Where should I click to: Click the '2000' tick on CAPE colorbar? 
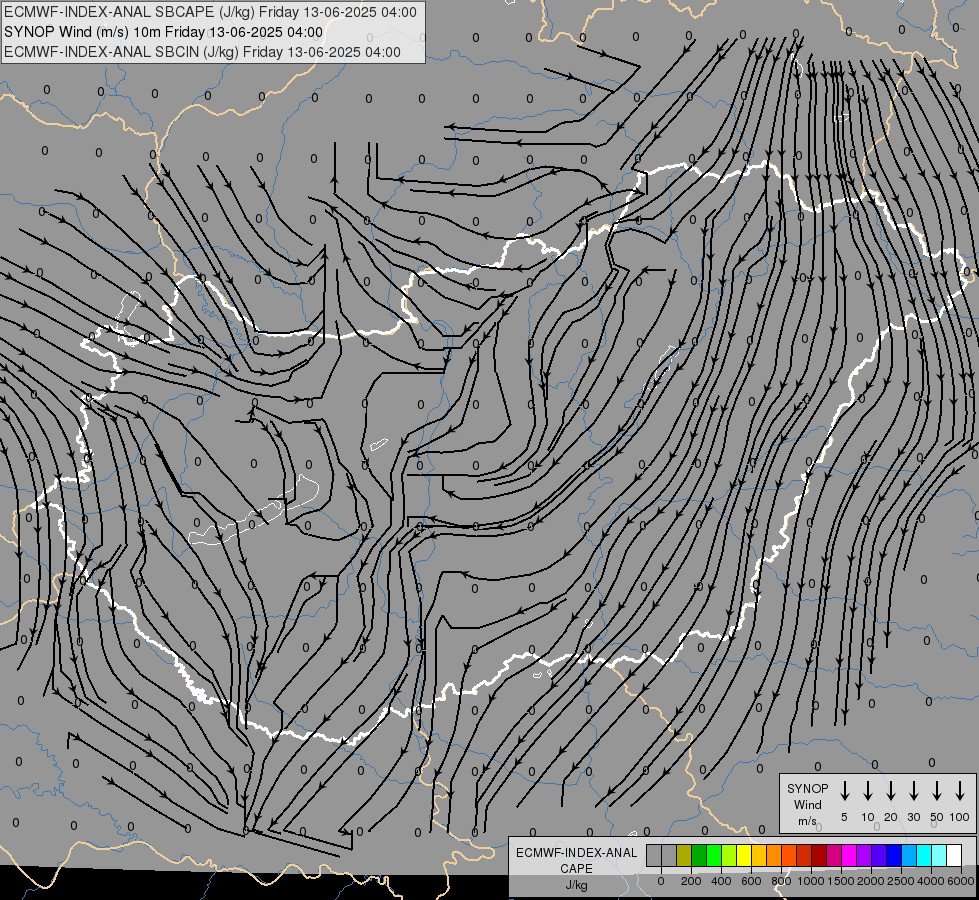(x=871, y=881)
